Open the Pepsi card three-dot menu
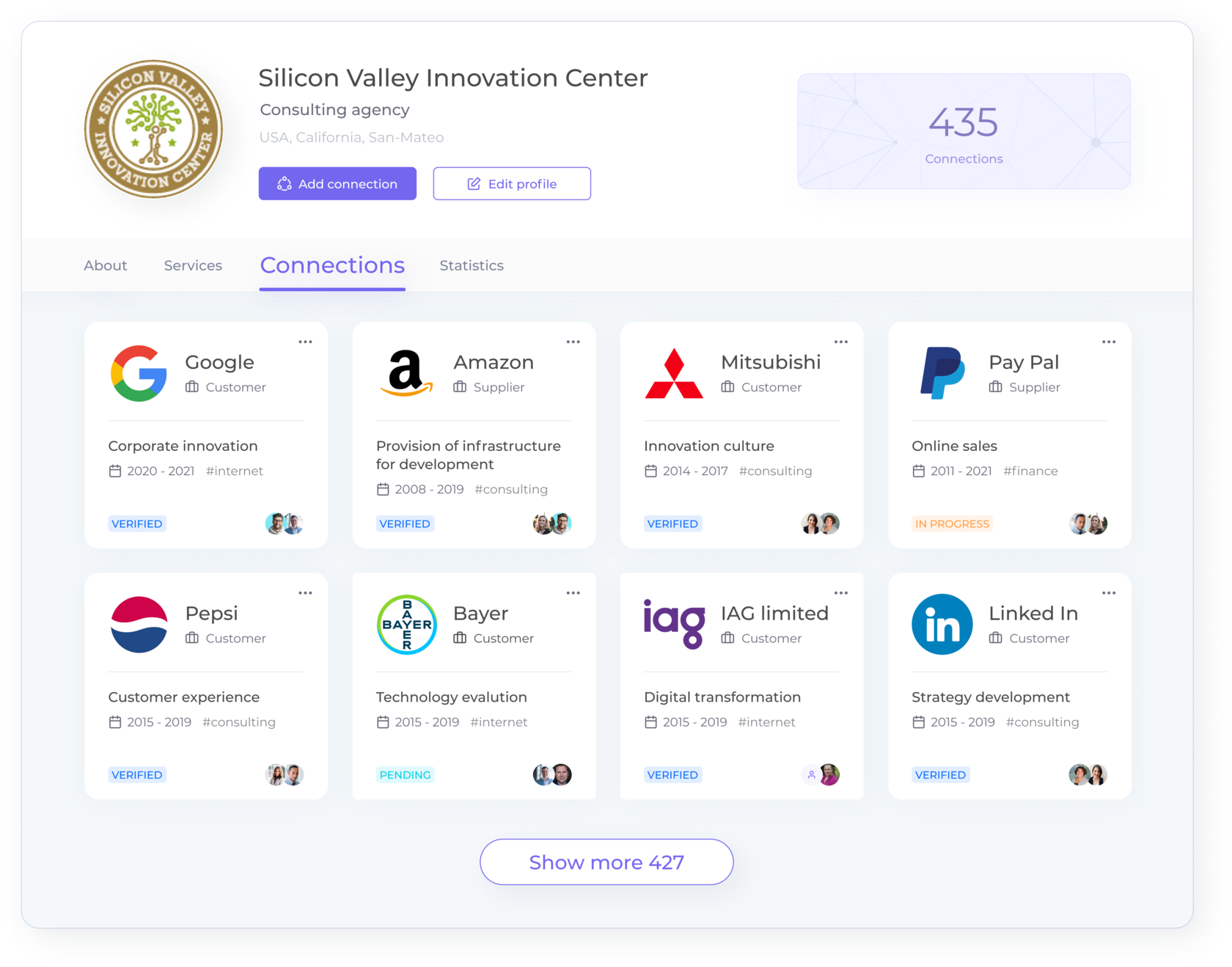Screen dimensions: 1232x967 tap(305, 593)
